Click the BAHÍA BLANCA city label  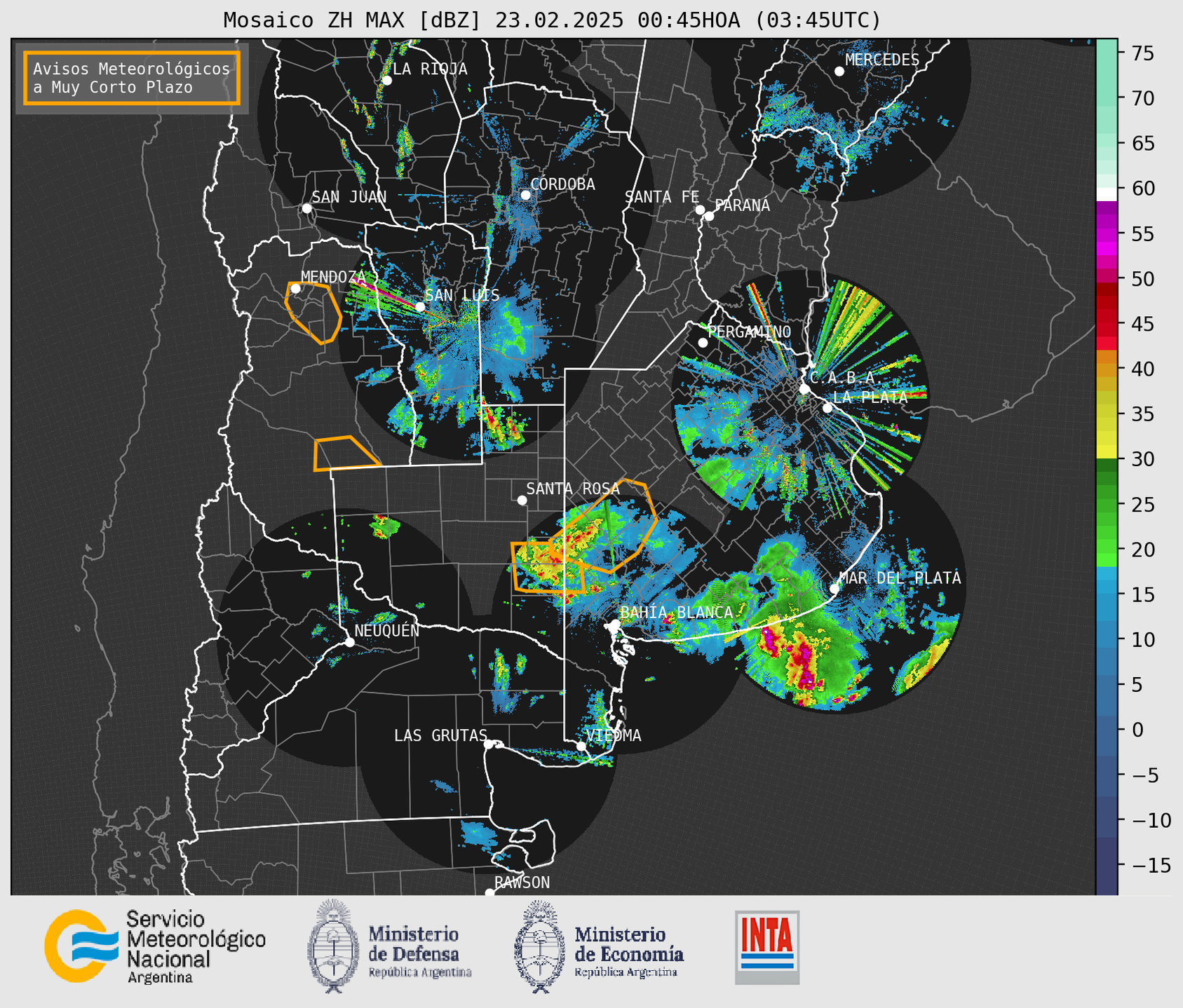pyautogui.click(x=677, y=613)
